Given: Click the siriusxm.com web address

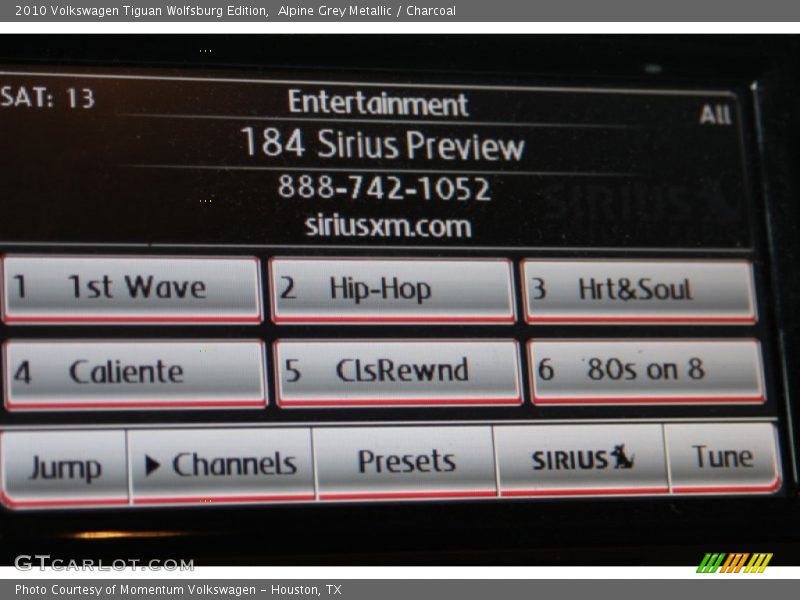Looking at the screenshot, I should tap(387, 226).
